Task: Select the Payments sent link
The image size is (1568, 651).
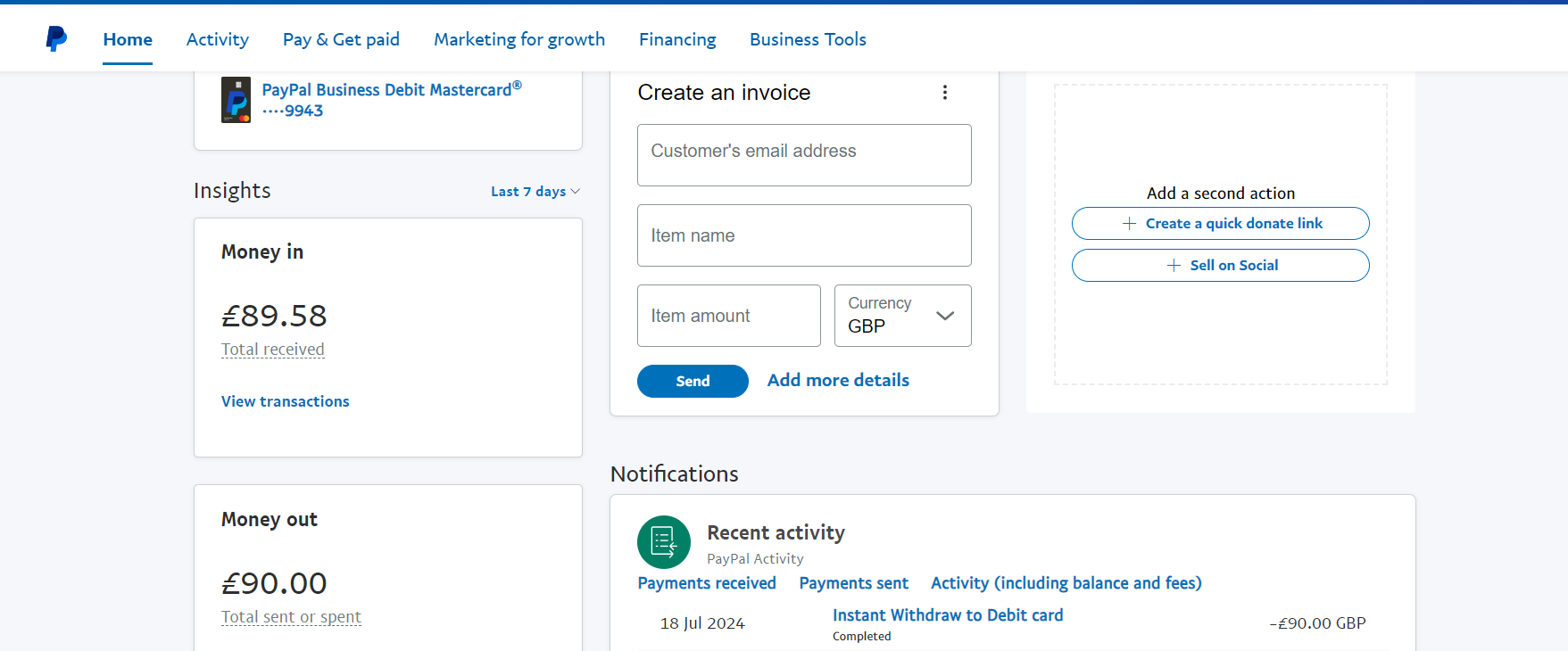Action: coord(853,583)
